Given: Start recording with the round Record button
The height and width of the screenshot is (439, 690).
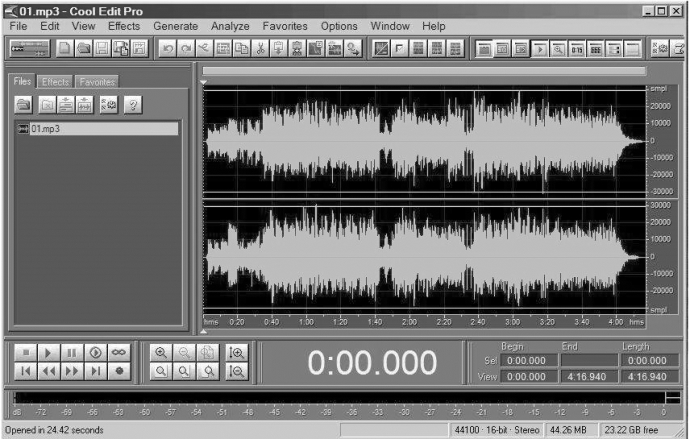Looking at the screenshot, I should tap(119, 371).
